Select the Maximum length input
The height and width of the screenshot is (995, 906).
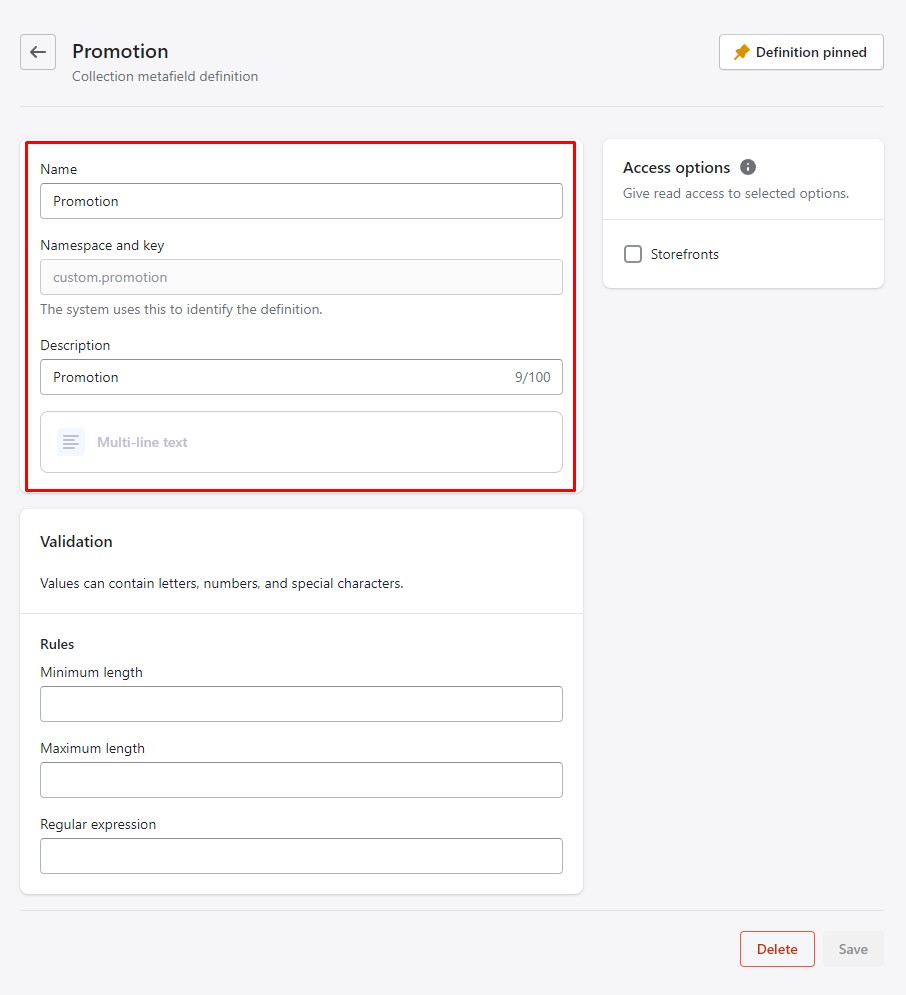point(301,780)
